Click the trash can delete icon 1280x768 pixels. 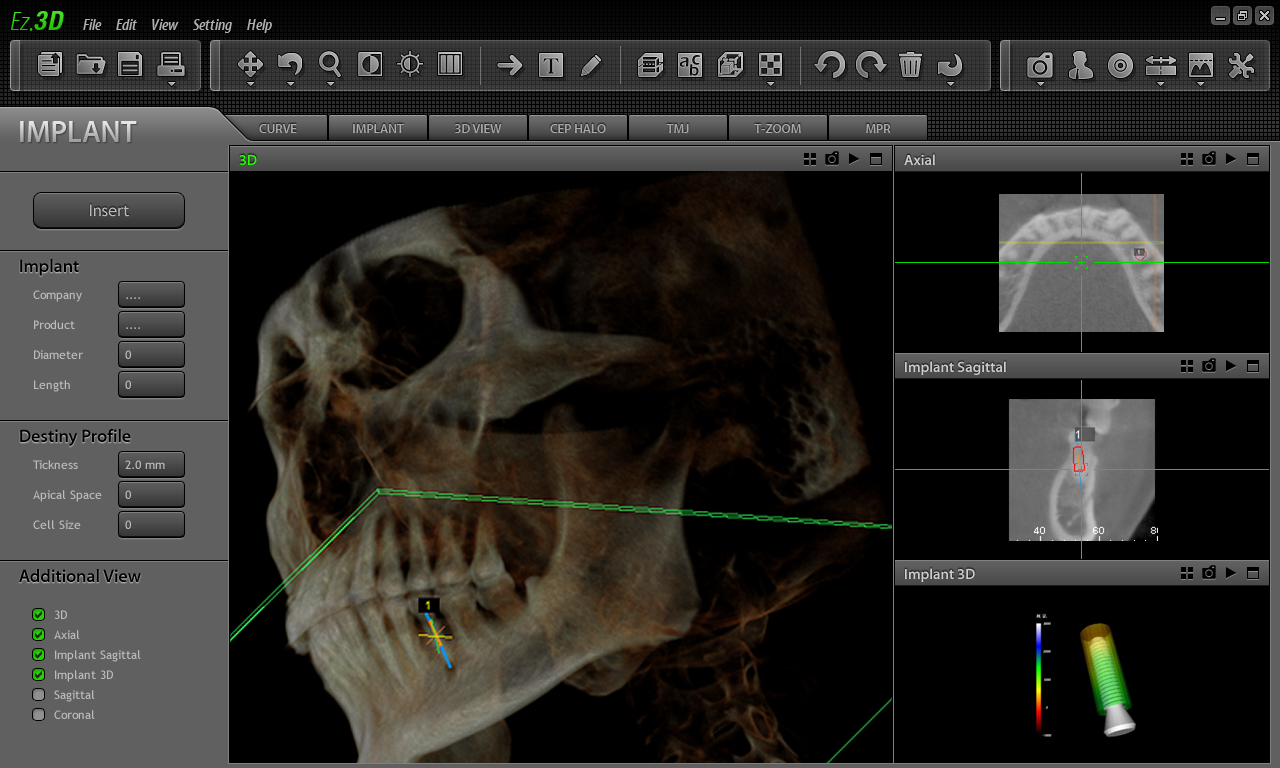(x=910, y=65)
